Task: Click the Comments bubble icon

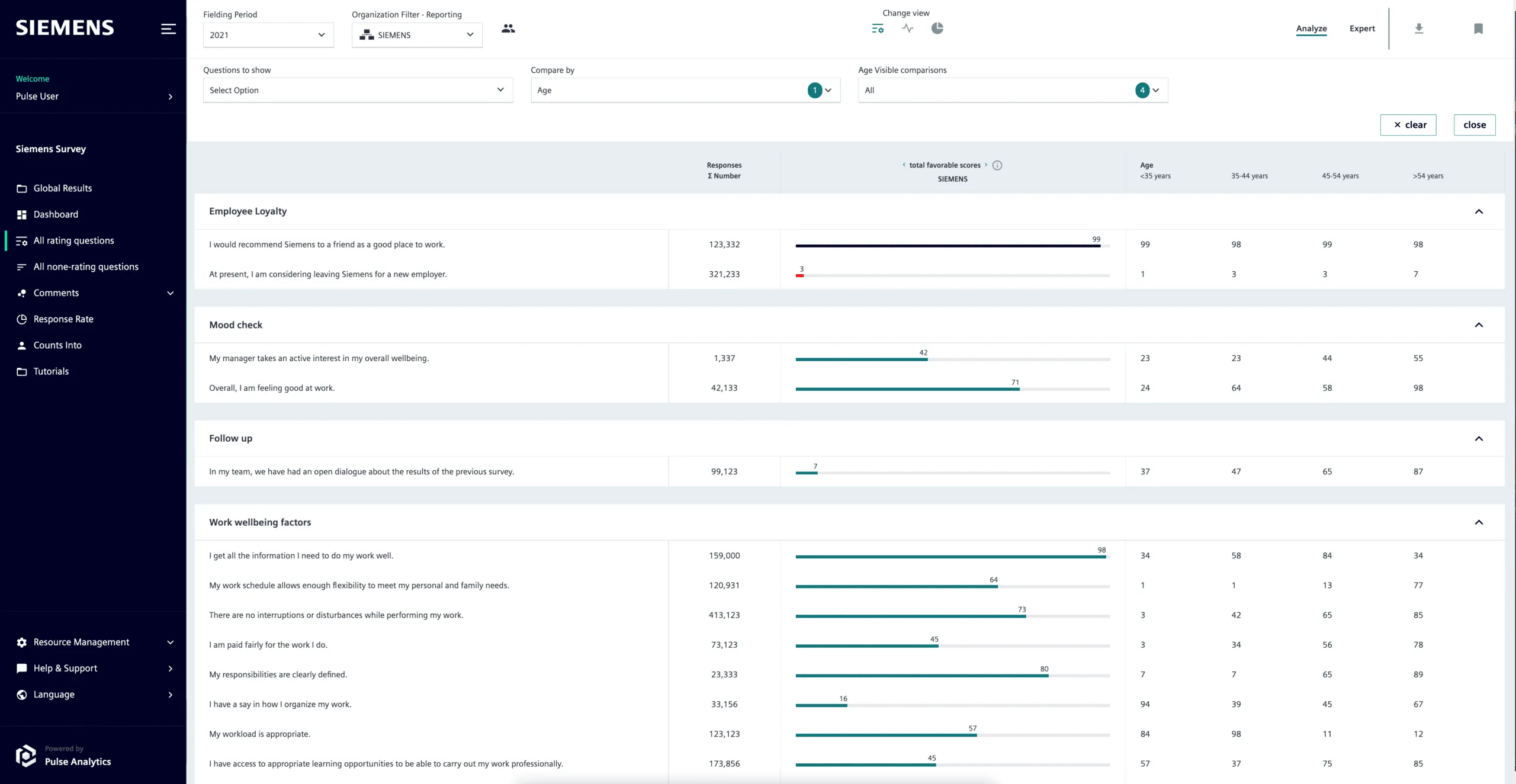Action: (22, 293)
